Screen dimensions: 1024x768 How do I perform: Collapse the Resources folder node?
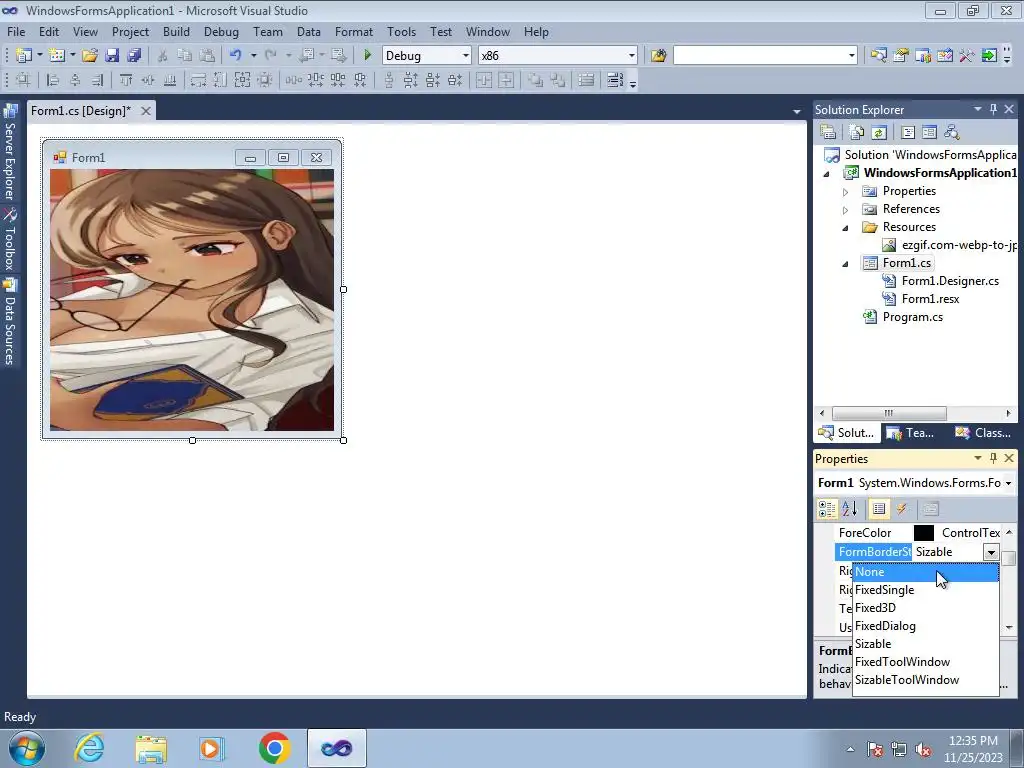click(846, 228)
